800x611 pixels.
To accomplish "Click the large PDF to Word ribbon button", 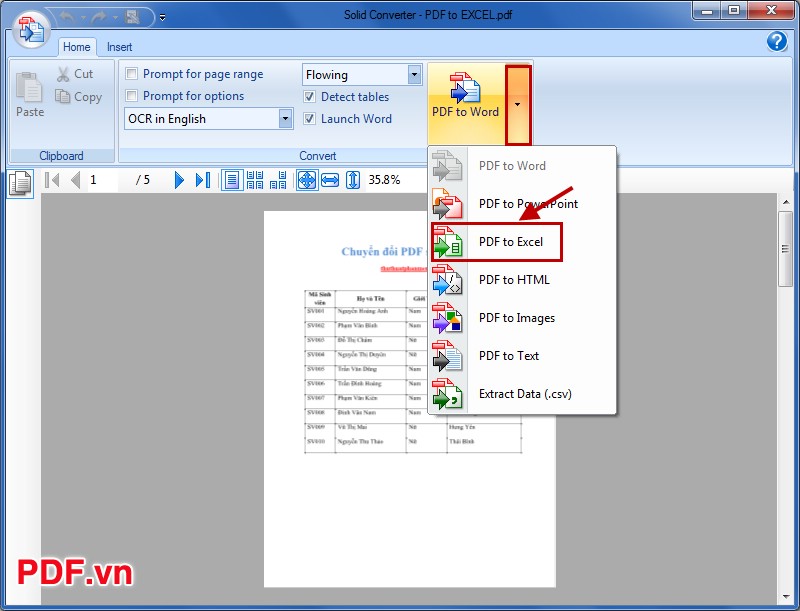I will 465,104.
